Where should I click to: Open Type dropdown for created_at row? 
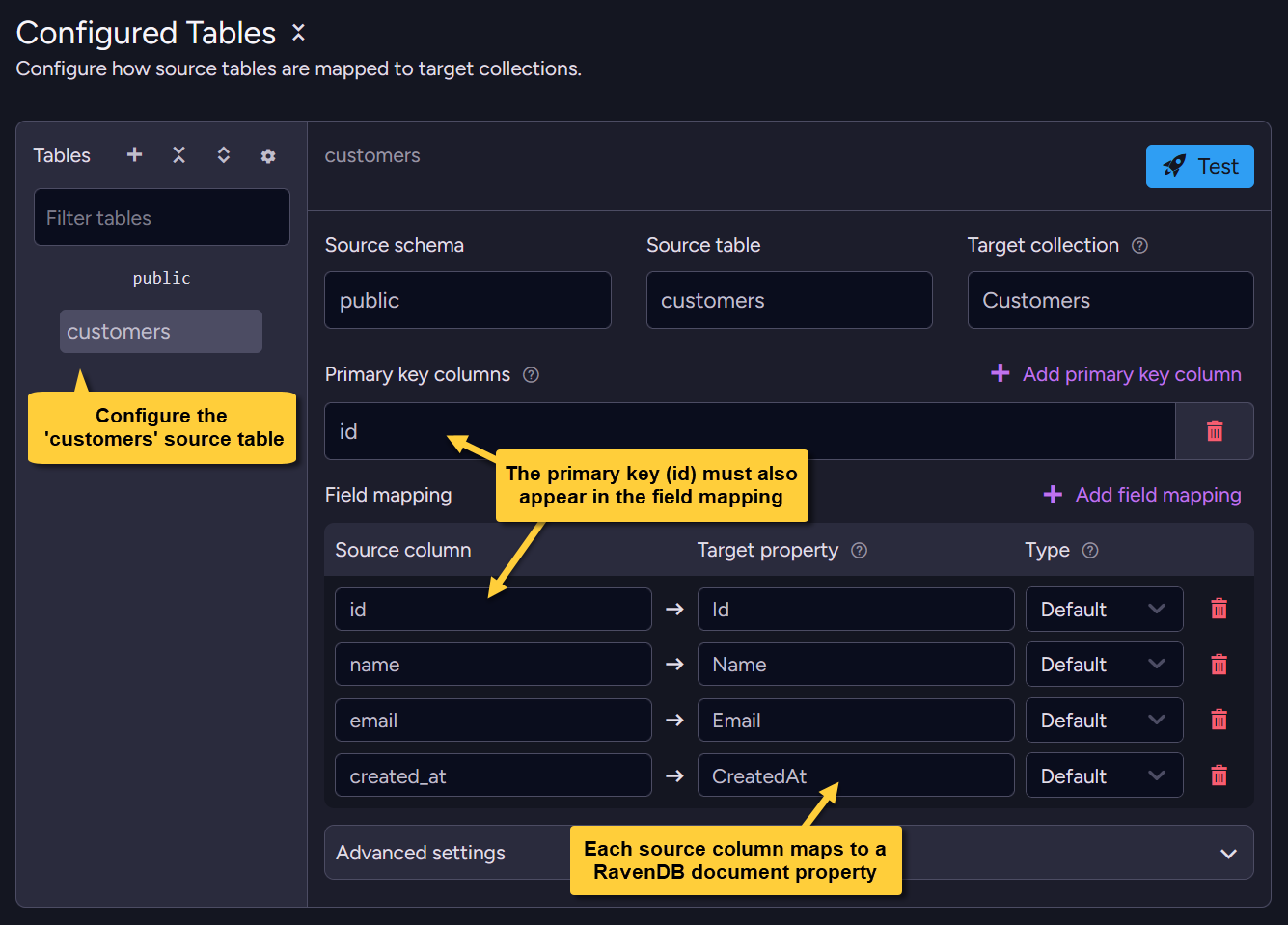click(1104, 775)
